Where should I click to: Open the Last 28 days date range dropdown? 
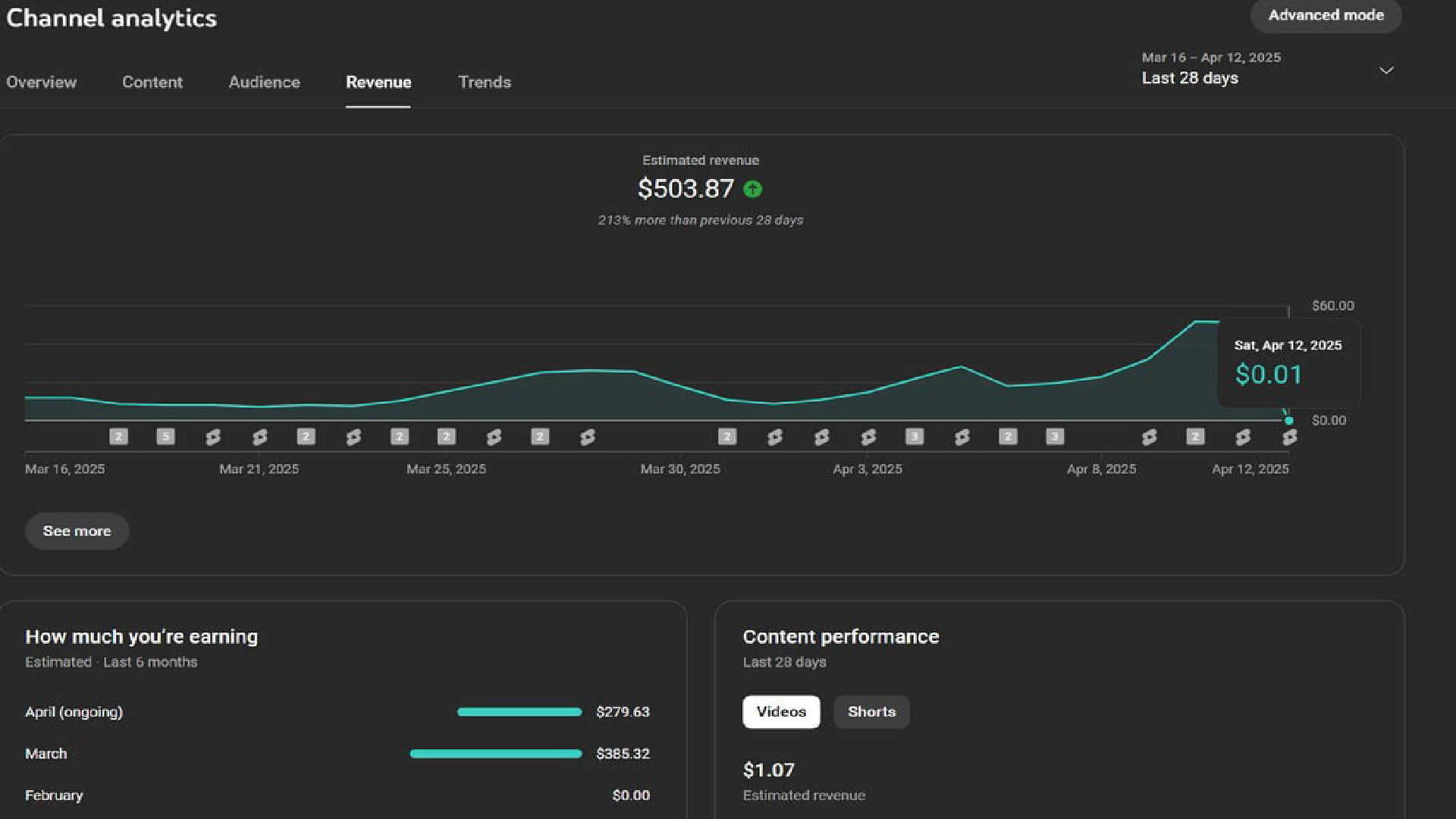pyautogui.click(x=1268, y=68)
